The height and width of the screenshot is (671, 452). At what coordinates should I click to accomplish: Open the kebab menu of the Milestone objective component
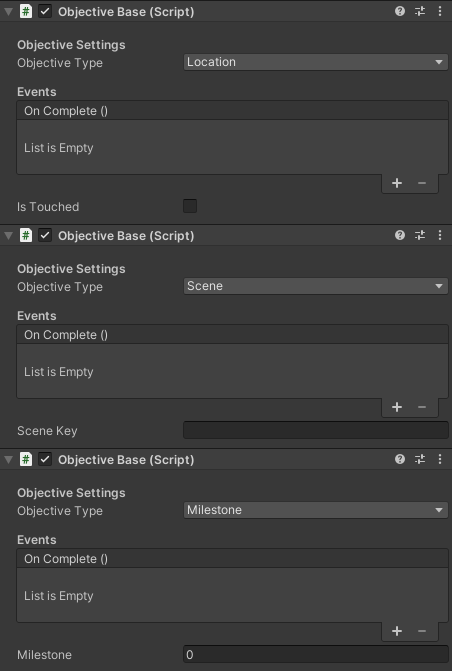(440, 459)
